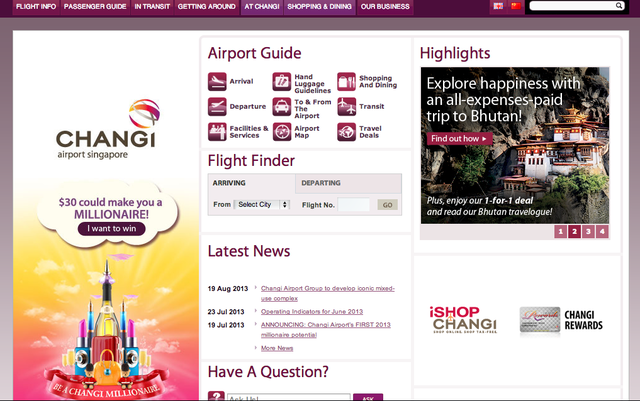Screen dimensions: 640x401
Task: Click the question mark icon
Action: [x=216, y=396]
